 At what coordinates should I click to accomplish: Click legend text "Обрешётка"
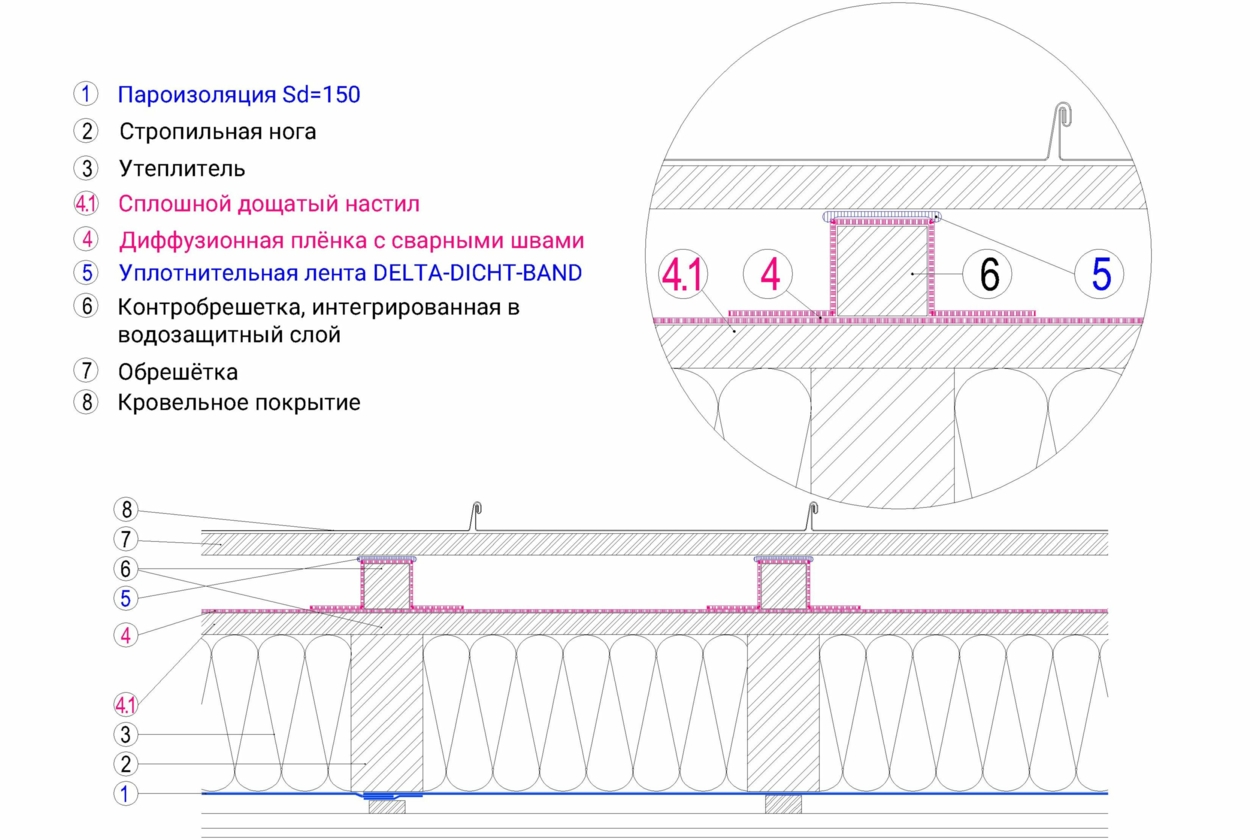(x=179, y=372)
